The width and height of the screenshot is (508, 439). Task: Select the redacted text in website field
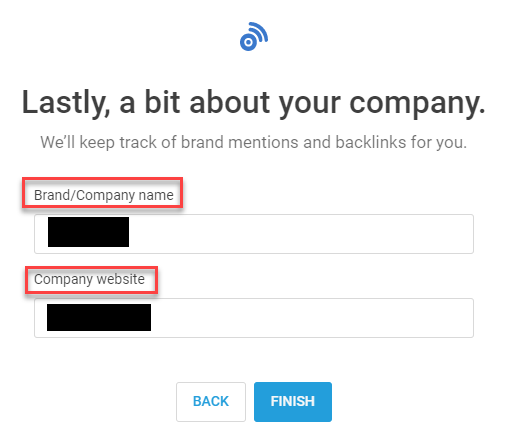point(99,317)
